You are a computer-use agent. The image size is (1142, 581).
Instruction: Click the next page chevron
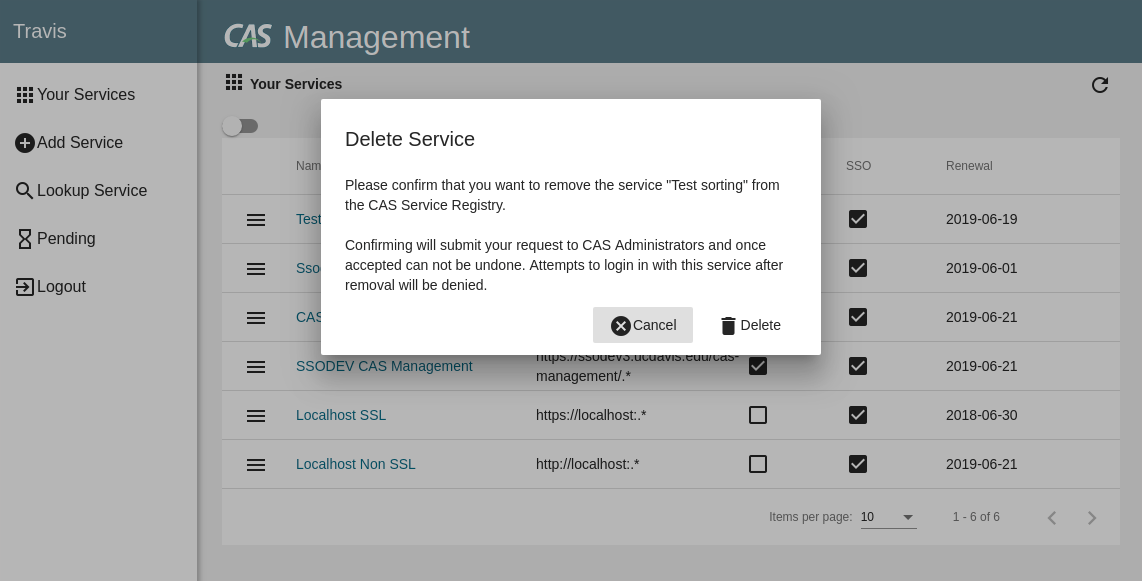pos(1092,518)
